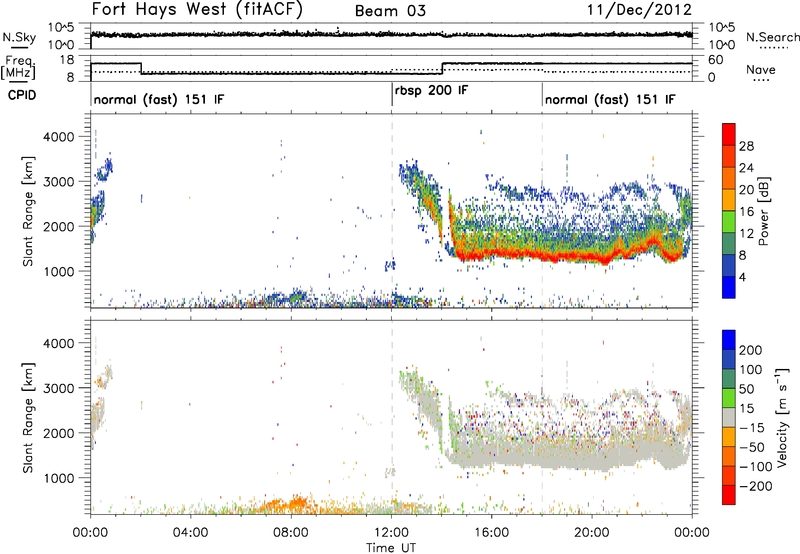Click the red segment of the Power color bar
800x554 pixels.
pos(729,135)
